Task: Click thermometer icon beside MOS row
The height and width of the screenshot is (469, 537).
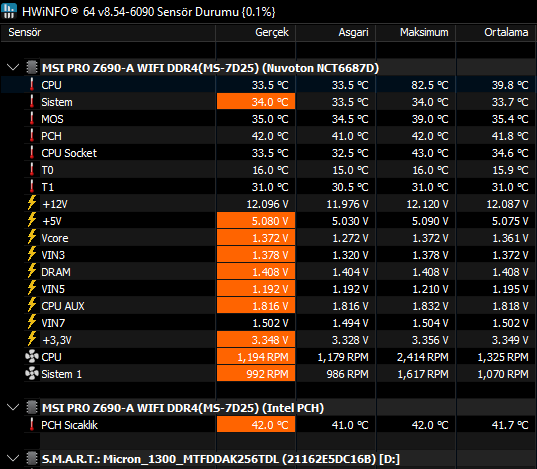Action: (x=32, y=119)
